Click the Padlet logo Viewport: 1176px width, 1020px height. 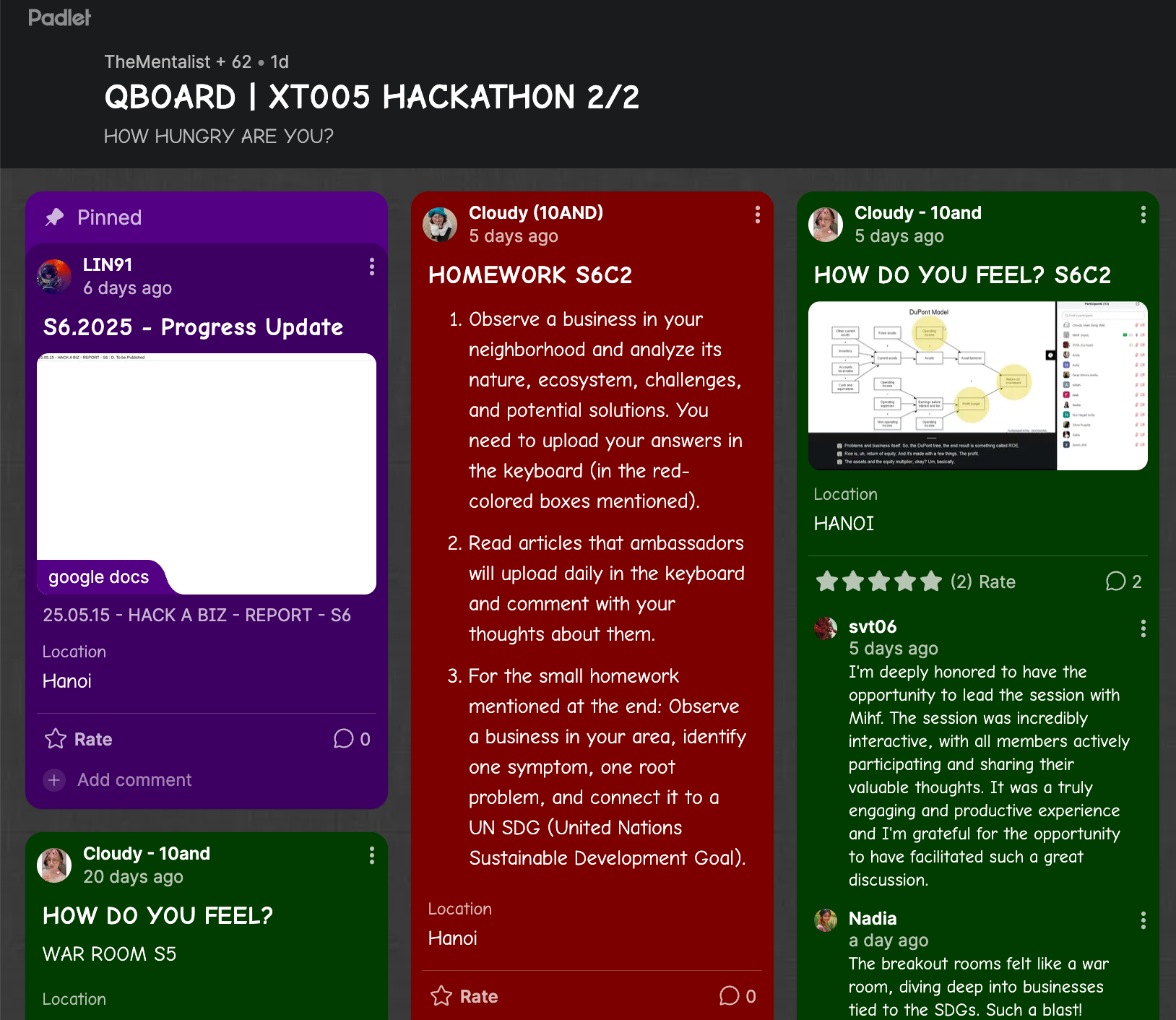(x=59, y=17)
